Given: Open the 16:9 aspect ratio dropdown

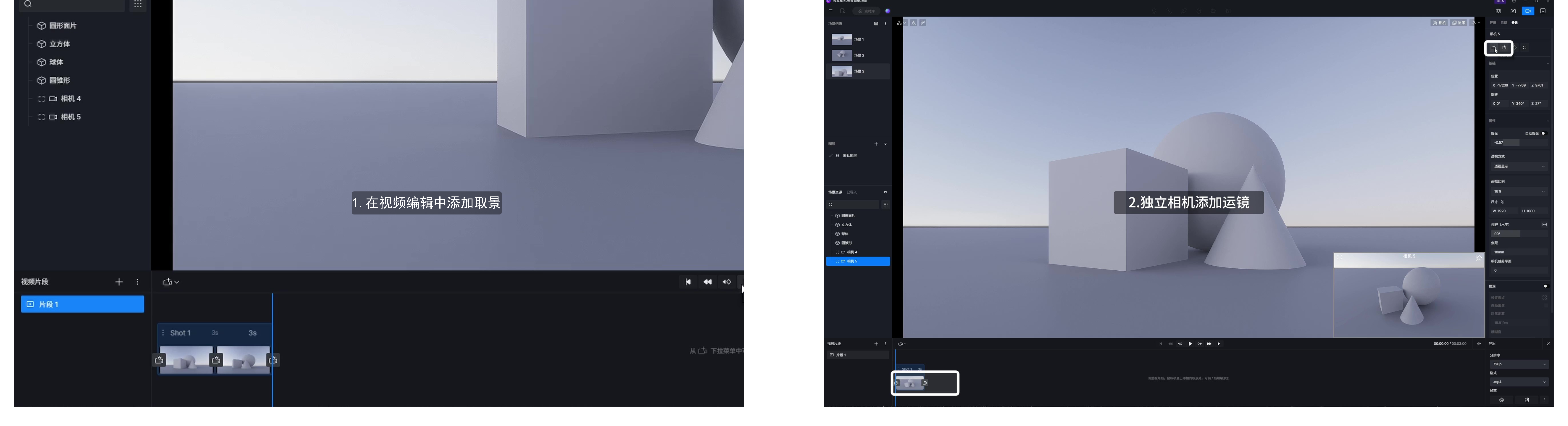Looking at the screenshot, I should pos(1519,192).
